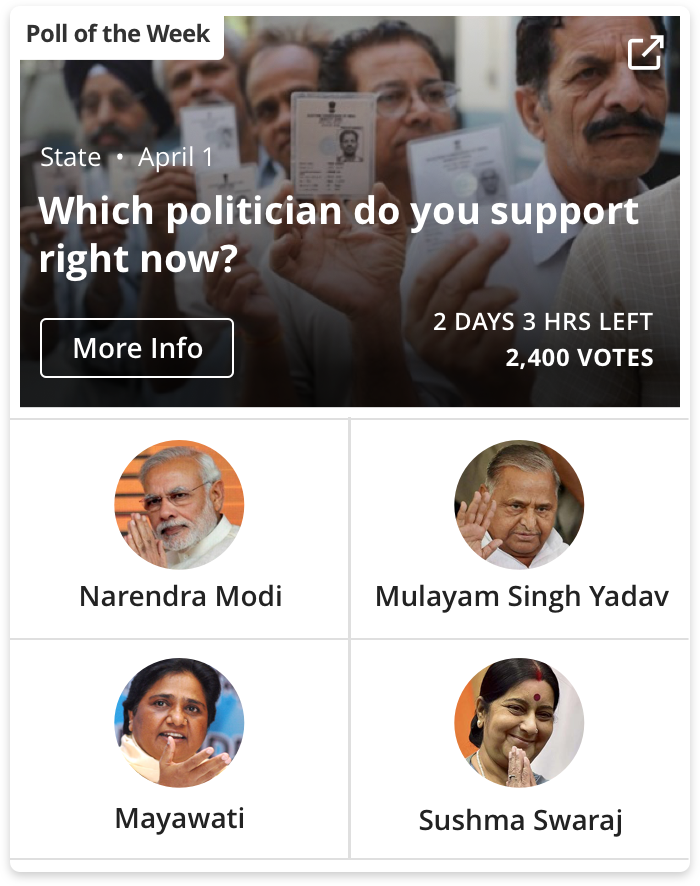700x886 pixels.
Task: Click the bullet separator between State and date
Action: click(x=119, y=158)
